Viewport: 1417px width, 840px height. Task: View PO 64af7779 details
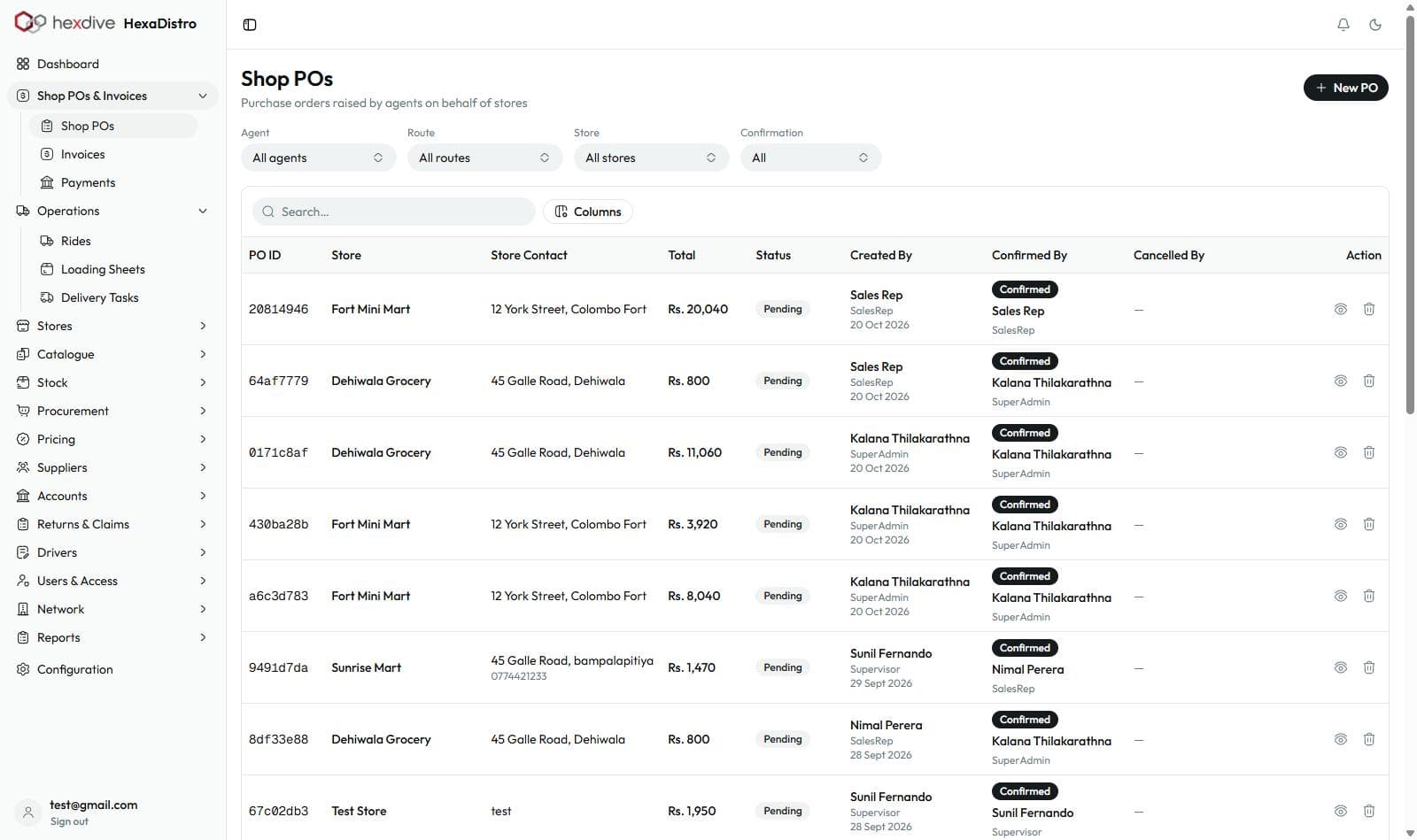click(x=1341, y=381)
